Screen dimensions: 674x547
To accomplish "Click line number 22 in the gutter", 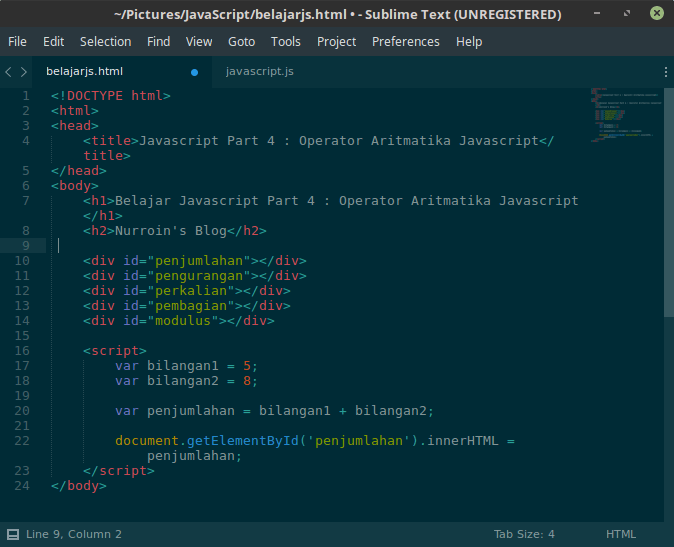I will [22, 441].
